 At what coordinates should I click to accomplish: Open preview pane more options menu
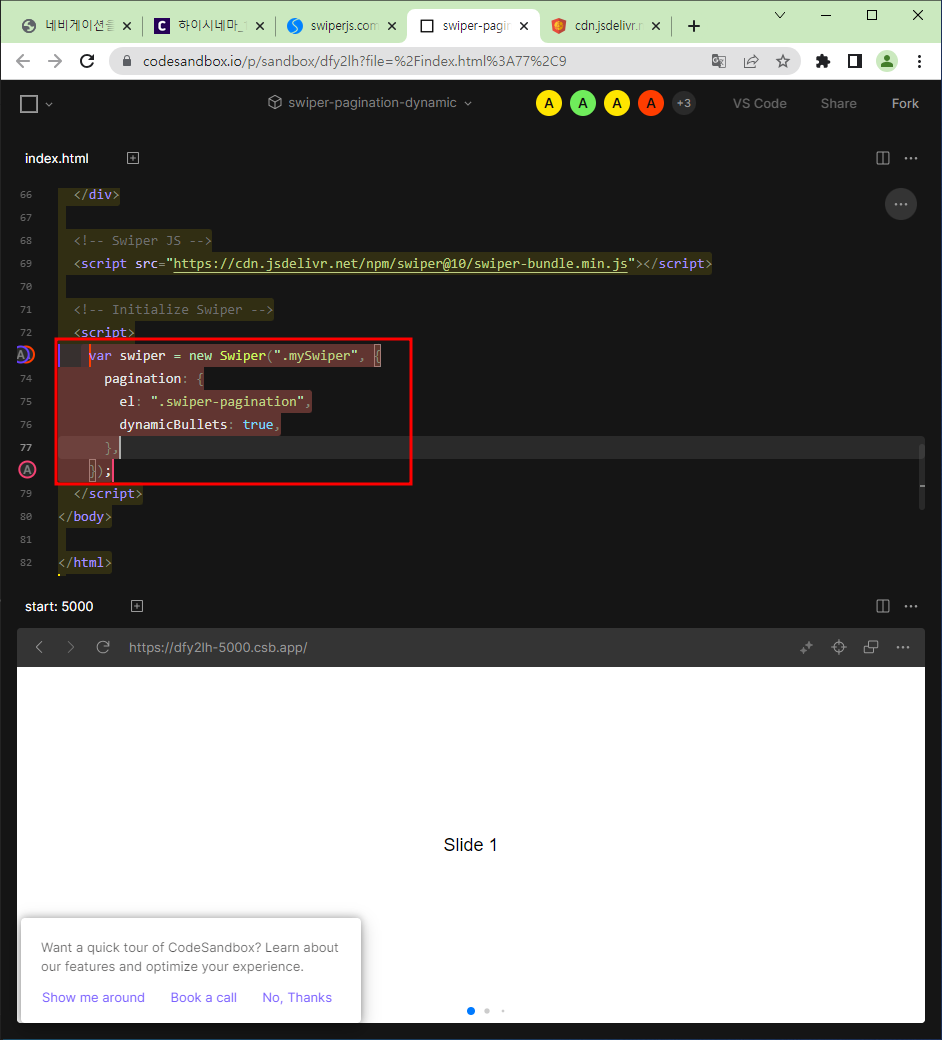point(911,606)
